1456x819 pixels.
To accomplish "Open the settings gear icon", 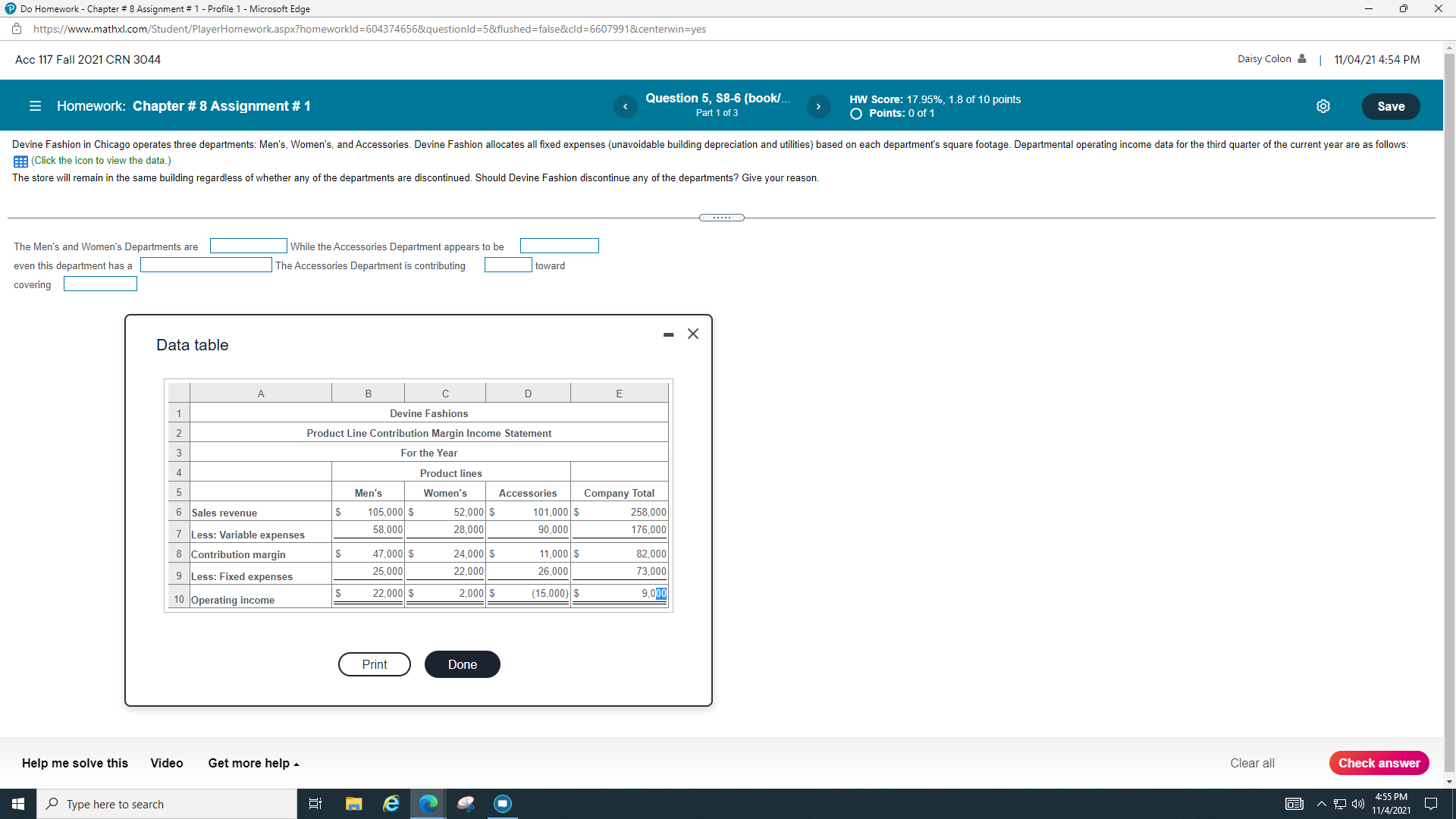I will pos(1323,106).
